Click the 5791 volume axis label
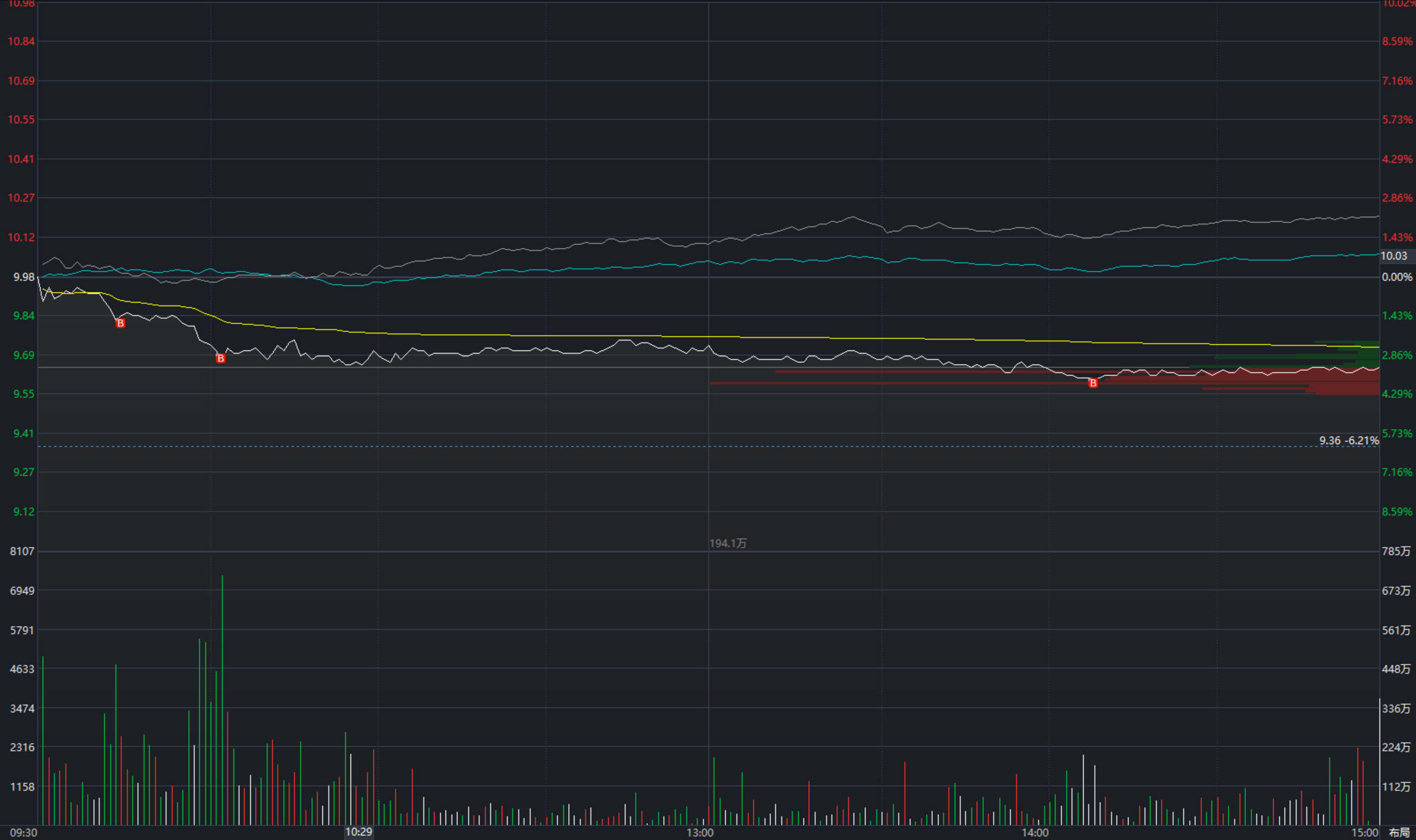Screen dimensions: 1416x840 (22, 631)
